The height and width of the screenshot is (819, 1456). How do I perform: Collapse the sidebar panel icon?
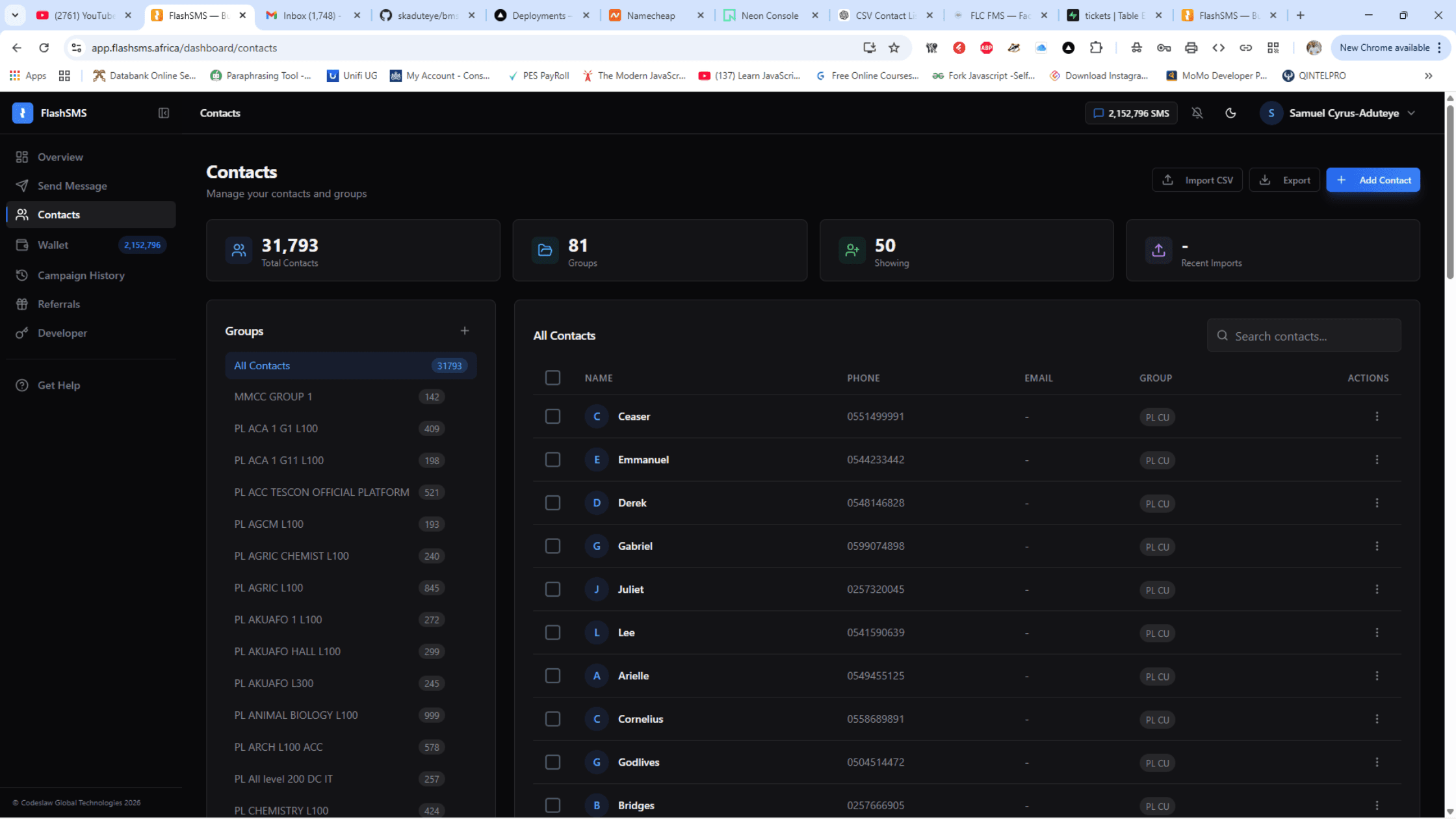tap(164, 113)
